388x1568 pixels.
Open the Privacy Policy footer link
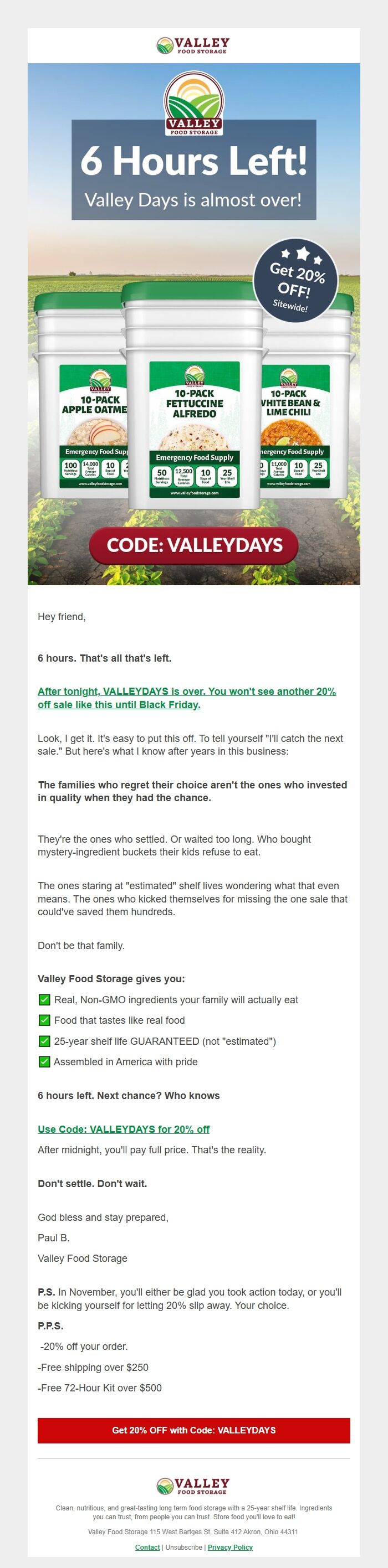[x=230, y=1548]
